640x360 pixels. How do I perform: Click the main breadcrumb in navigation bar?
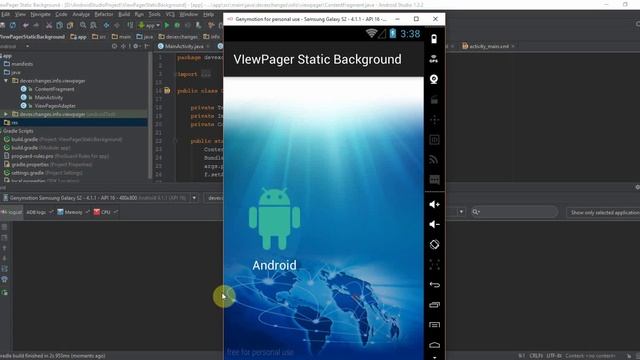pos(122,37)
